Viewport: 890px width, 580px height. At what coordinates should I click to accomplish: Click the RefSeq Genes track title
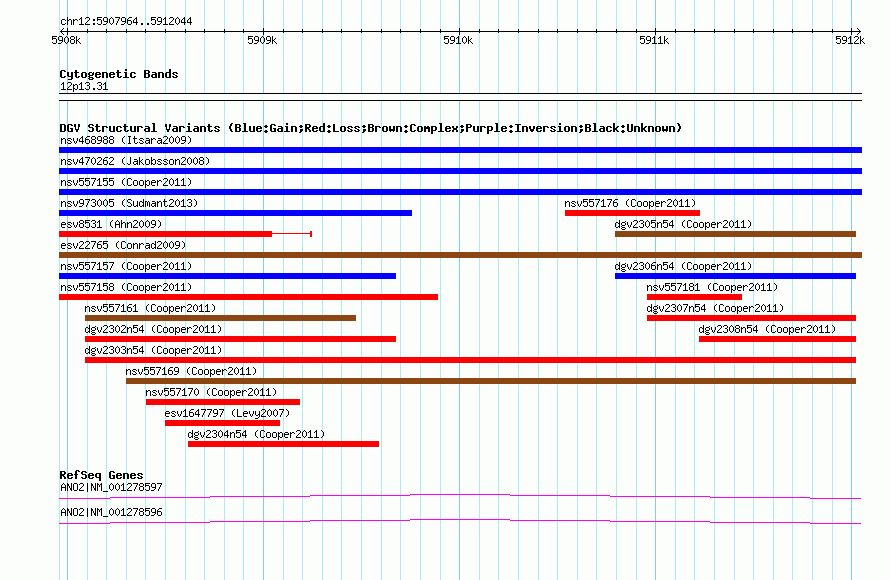click(x=101, y=475)
